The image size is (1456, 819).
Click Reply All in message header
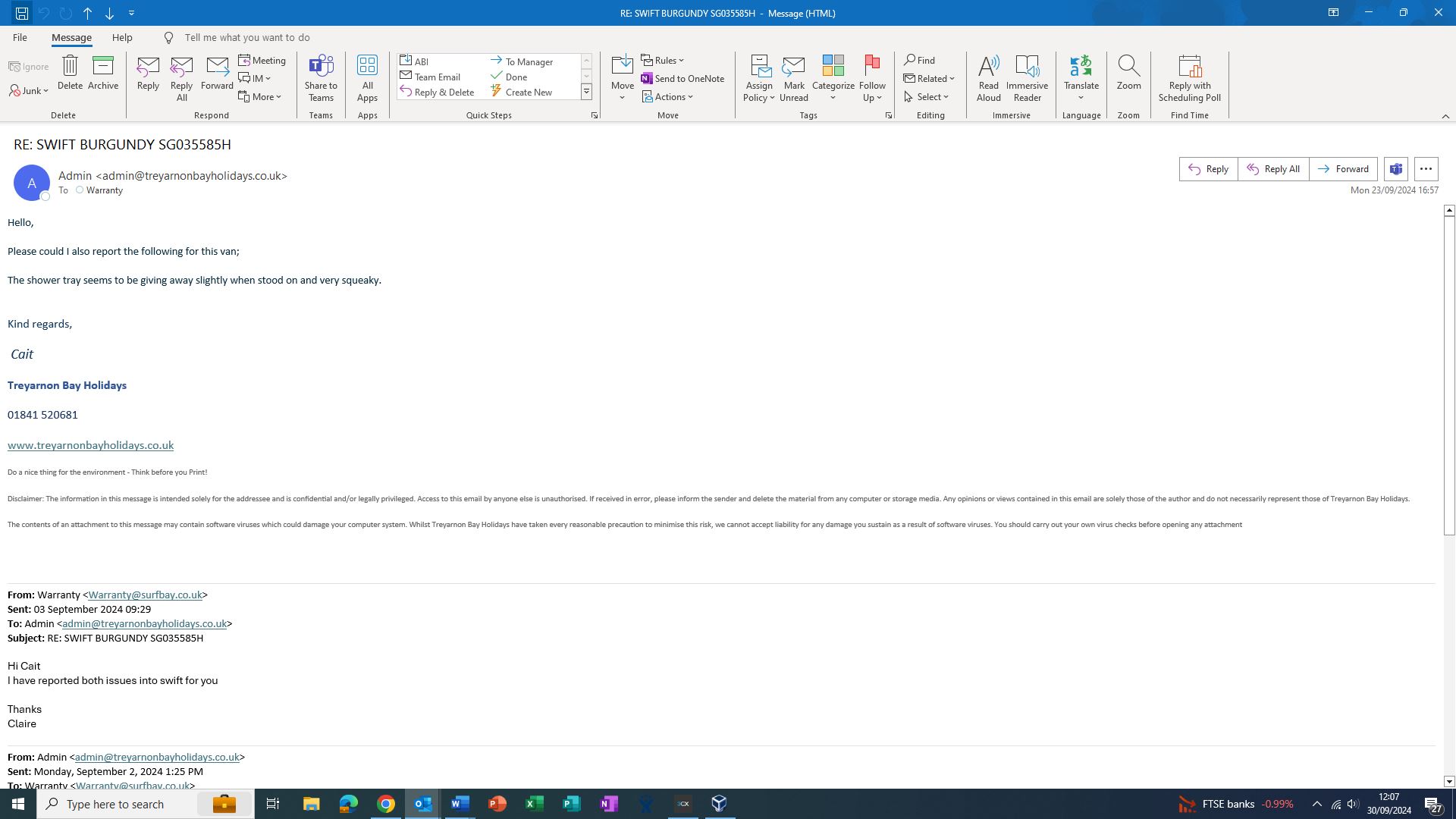pyautogui.click(x=1273, y=169)
